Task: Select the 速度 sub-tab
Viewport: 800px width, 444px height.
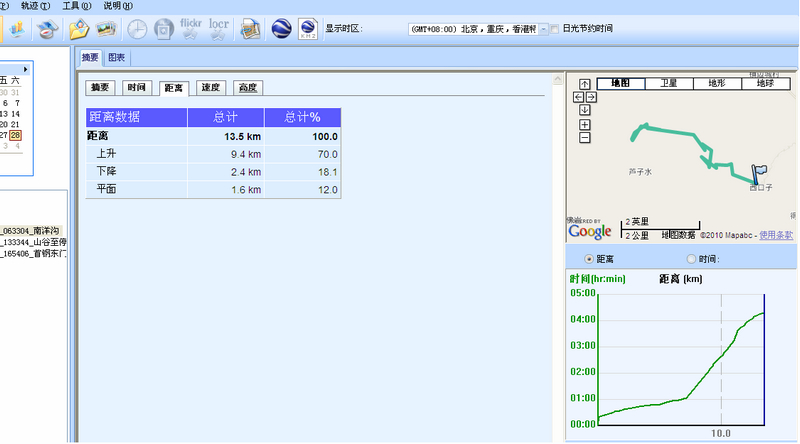Action: pyautogui.click(x=211, y=88)
